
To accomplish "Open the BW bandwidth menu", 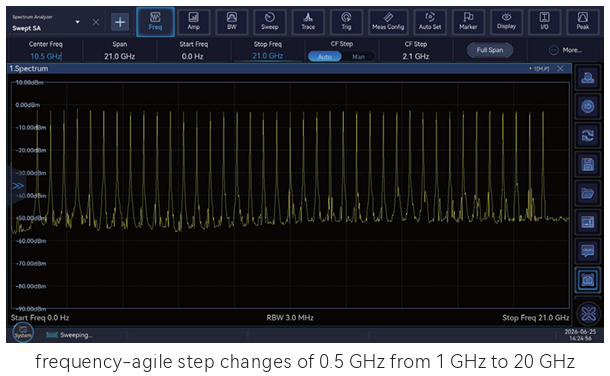I will pyautogui.click(x=231, y=22).
